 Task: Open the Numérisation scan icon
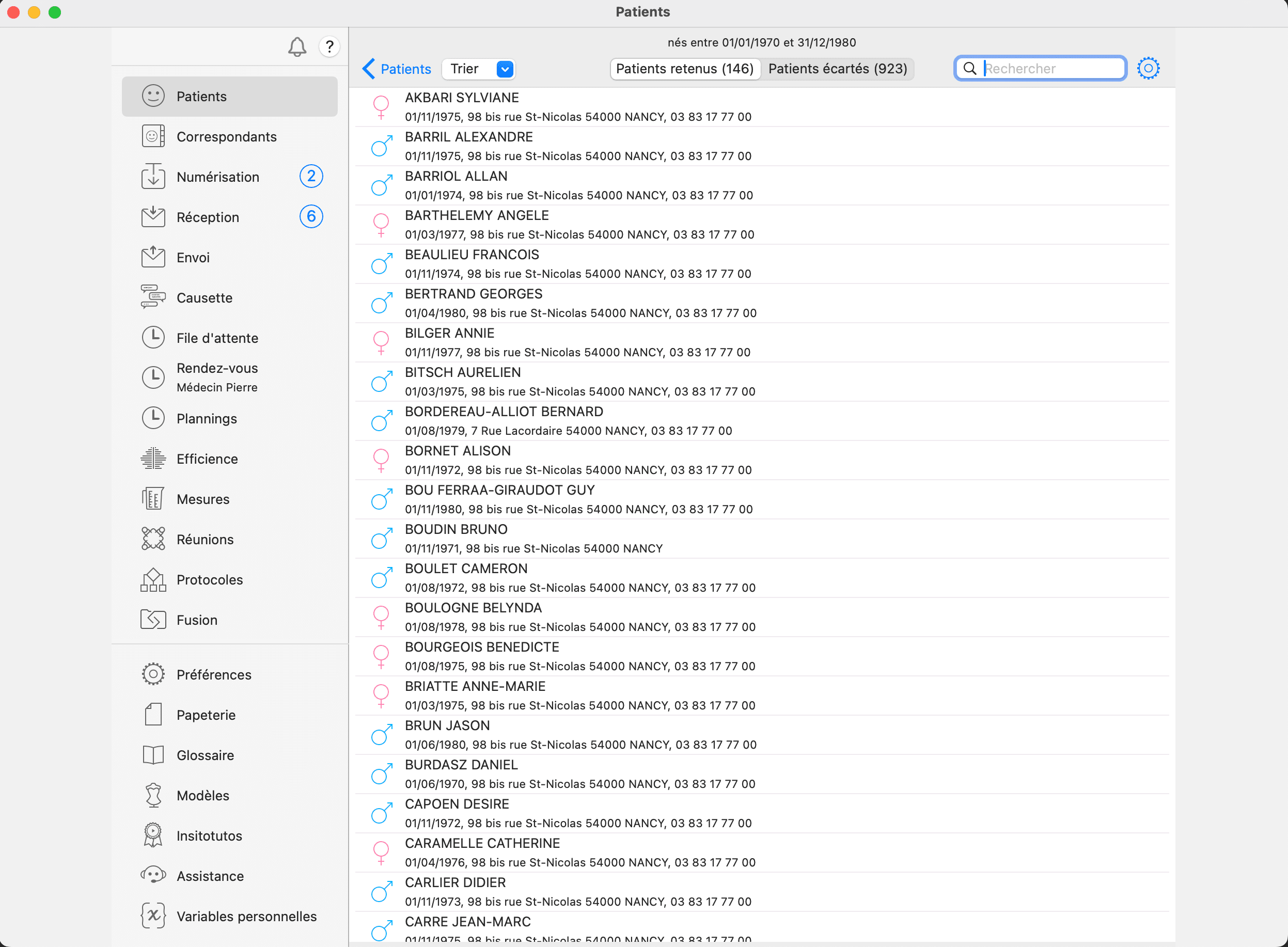tap(153, 177)
